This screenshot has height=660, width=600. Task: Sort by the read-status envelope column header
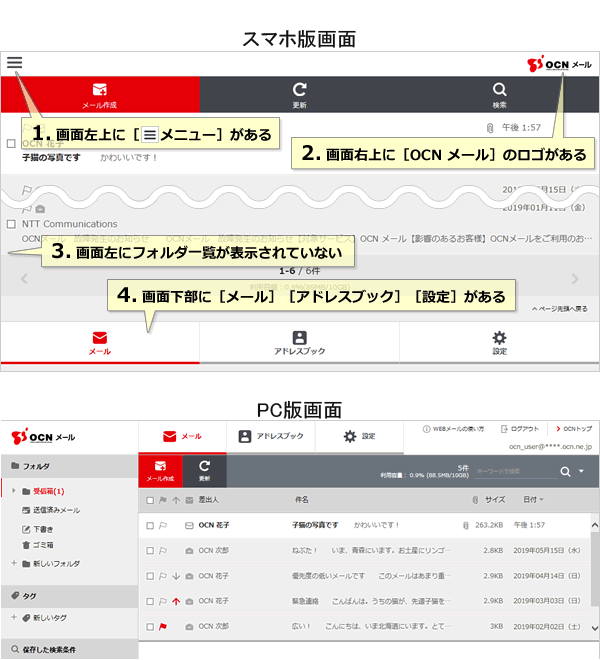click(x=189, y=500)
